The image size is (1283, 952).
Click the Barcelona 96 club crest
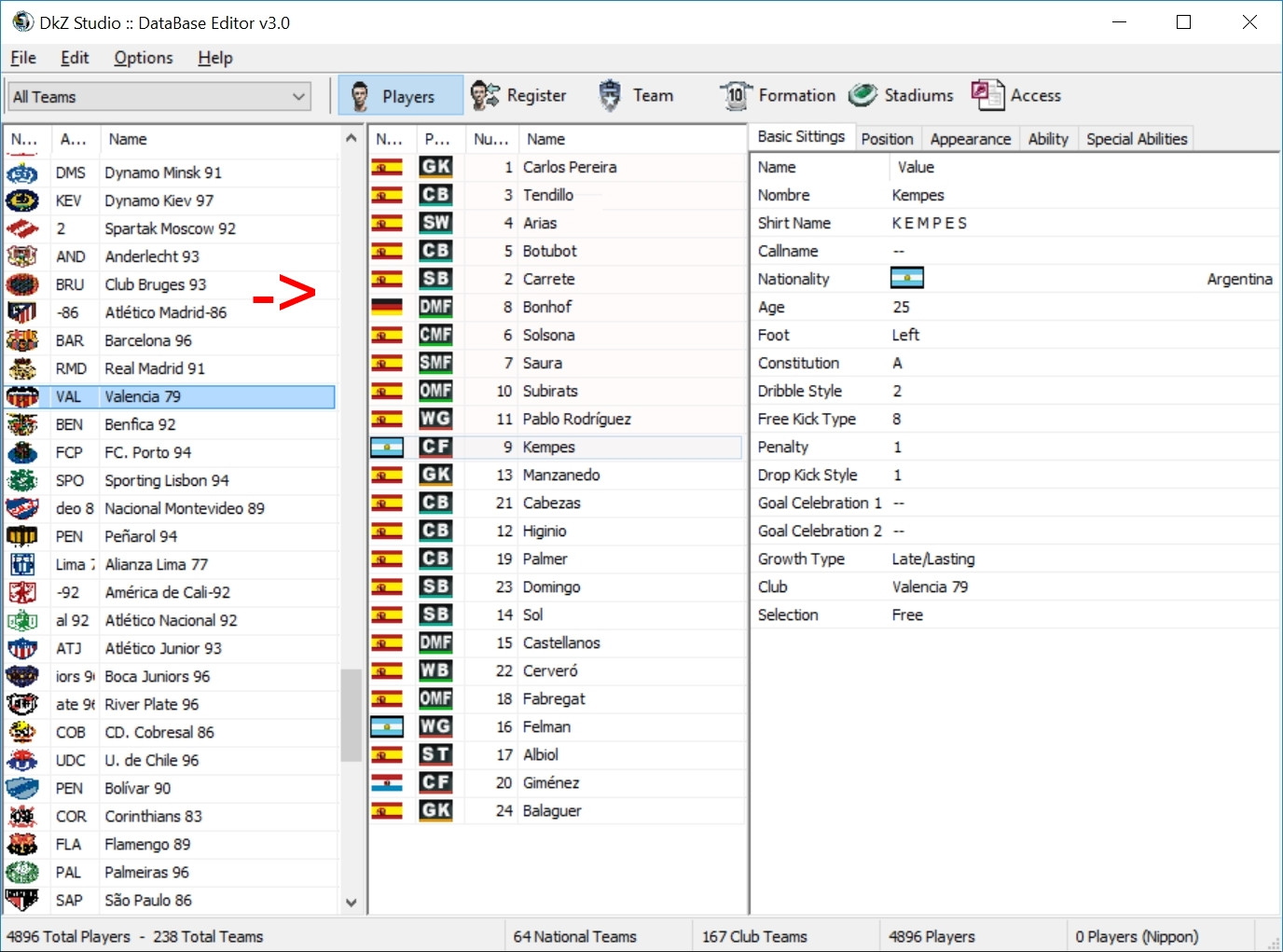coord(22,340)
